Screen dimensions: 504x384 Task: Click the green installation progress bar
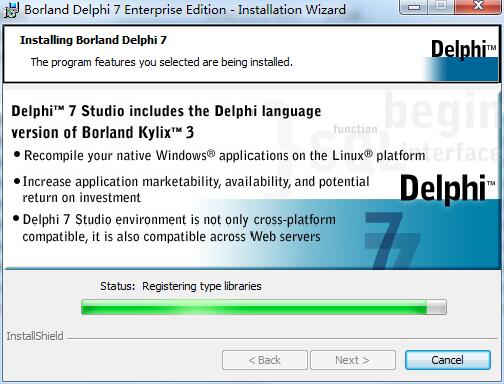coord(264,307)
